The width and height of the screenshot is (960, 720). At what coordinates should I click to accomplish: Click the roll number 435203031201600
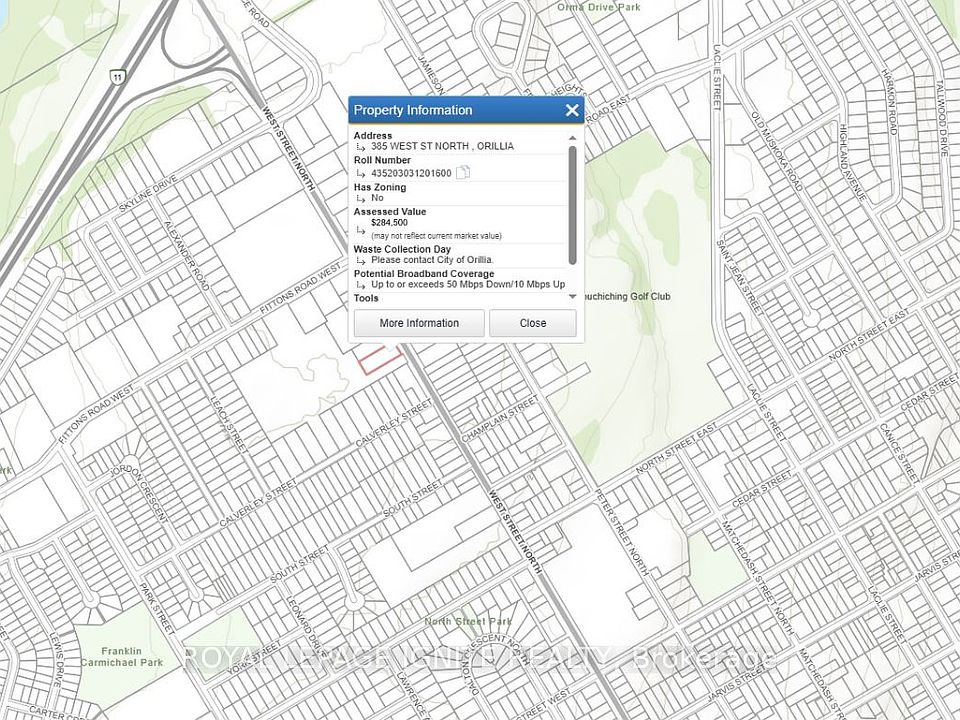click(x=411, y=173)
